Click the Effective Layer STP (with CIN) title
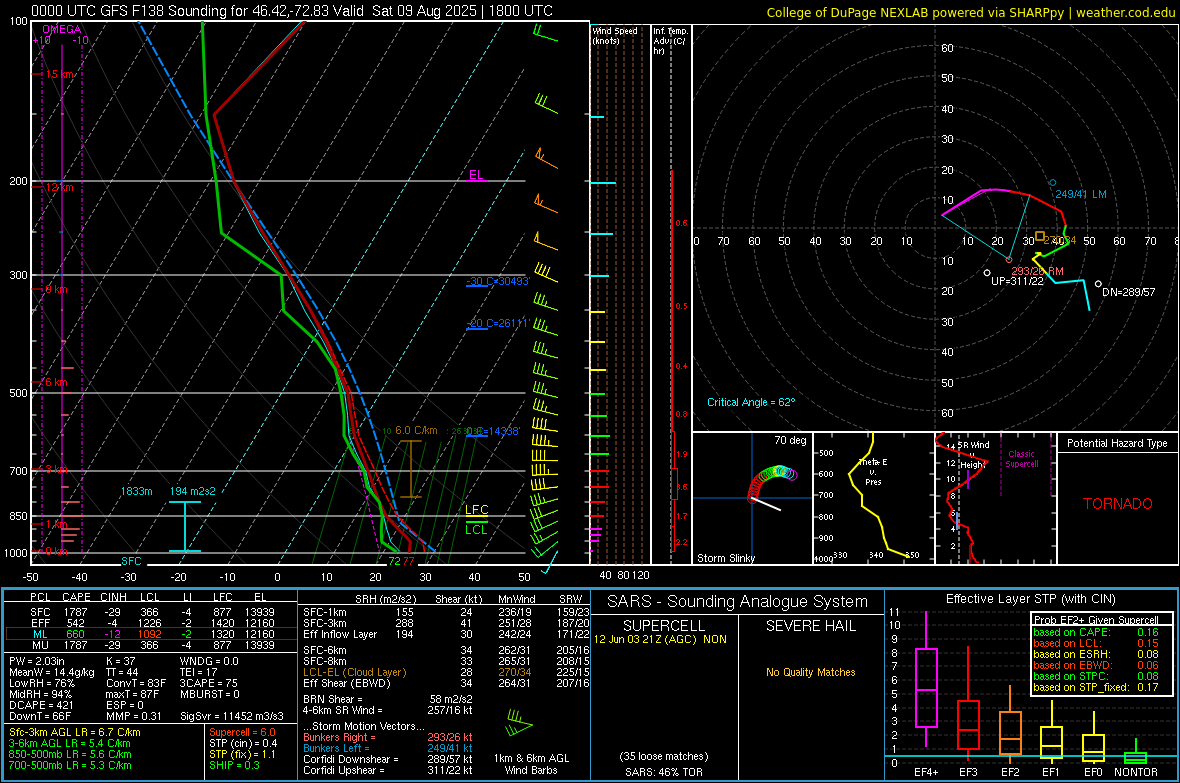1180x783 pixels. [x=1030, y=599]
